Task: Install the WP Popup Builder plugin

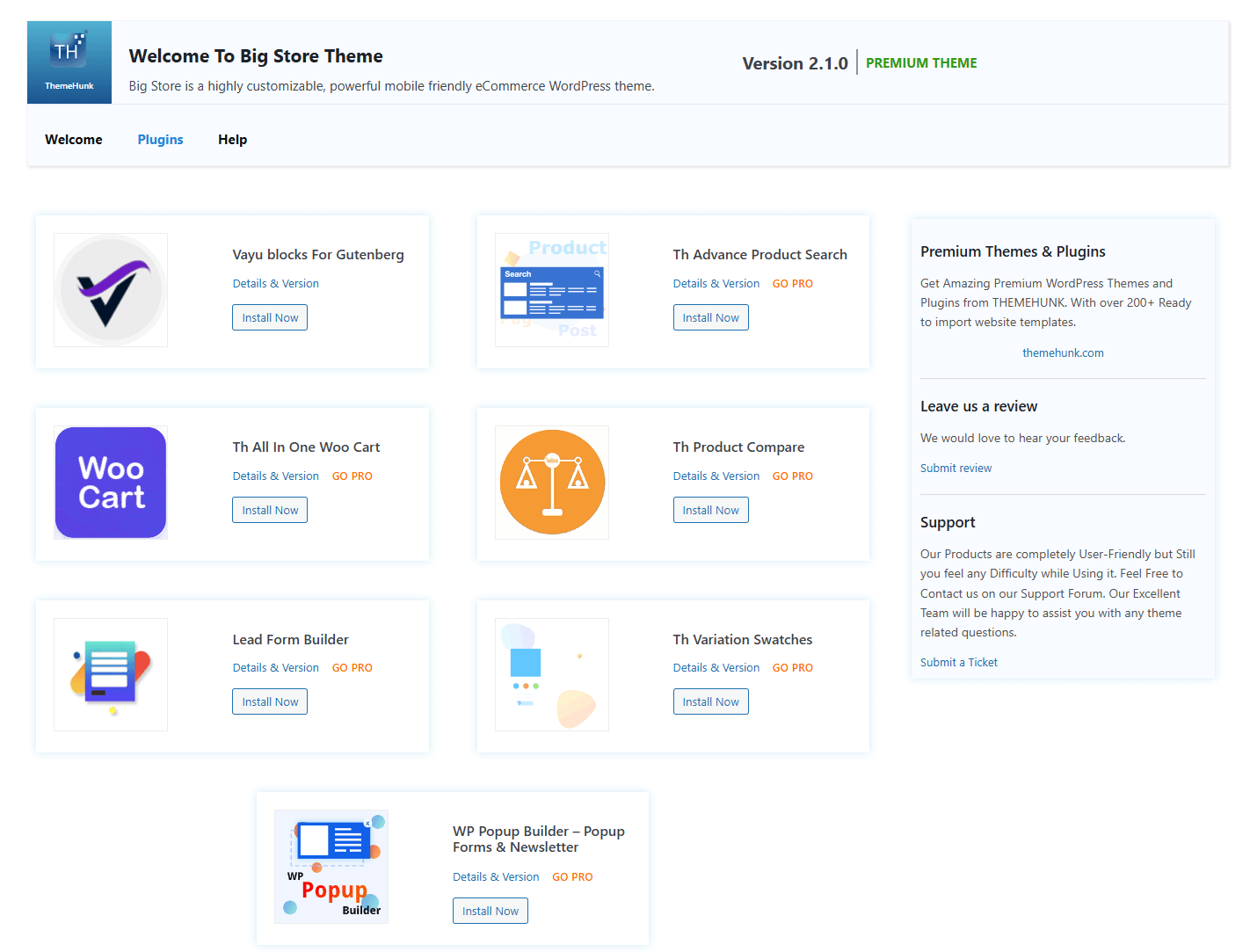Action: pyautogui.click(x=491, y=911)
